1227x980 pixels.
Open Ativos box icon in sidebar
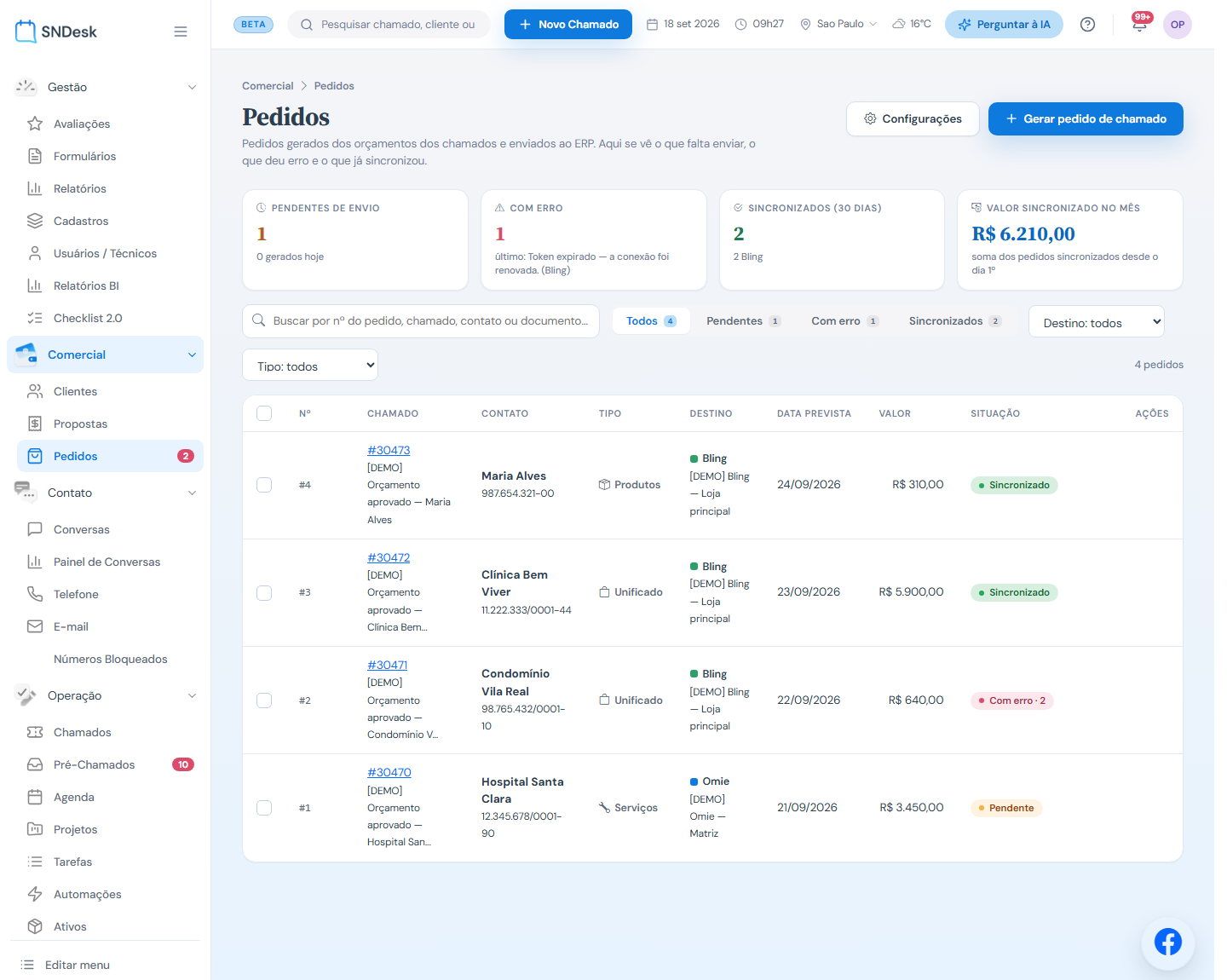pyautogui.click(x=35, y=926)
